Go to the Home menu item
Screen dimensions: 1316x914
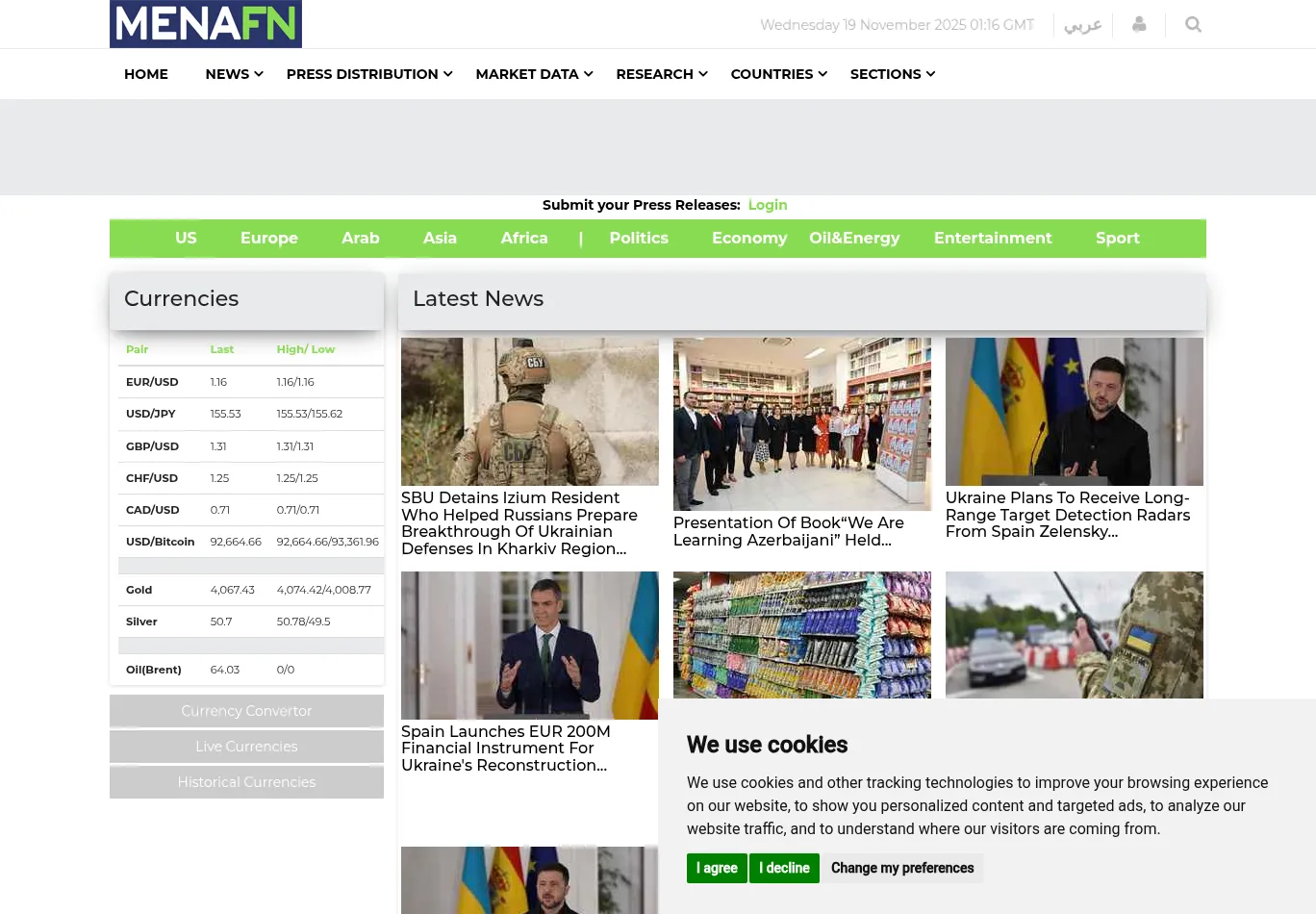[x=146, y=74]
